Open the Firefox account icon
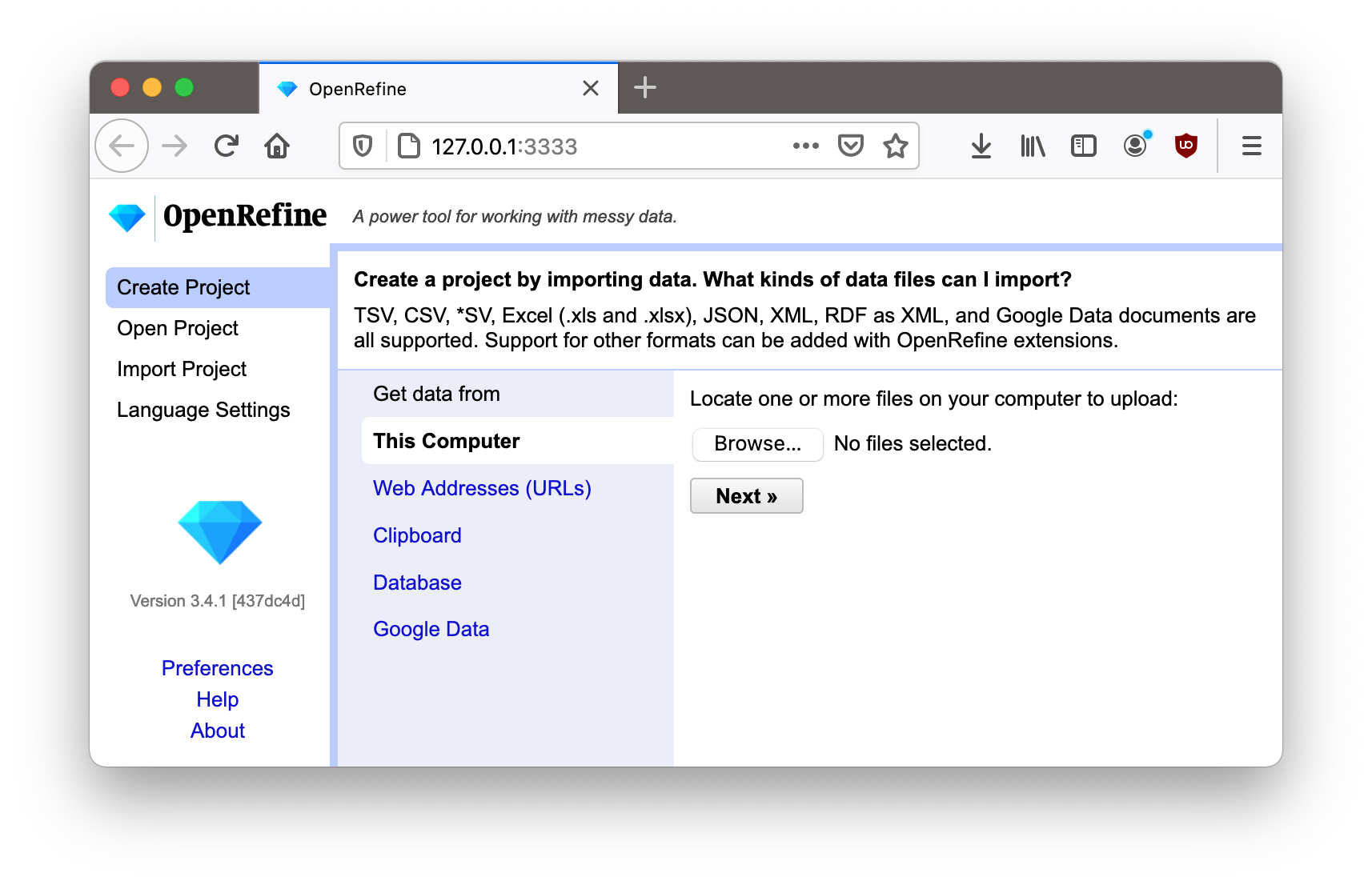This screenshot has width=1372, height=885. (x=1135, y=146)
